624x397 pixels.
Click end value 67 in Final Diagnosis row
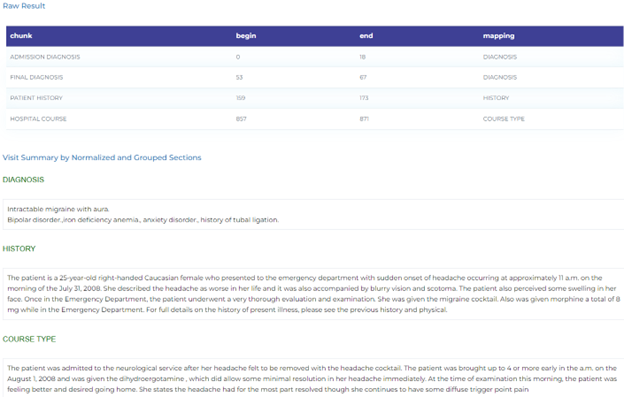(363, 77)
